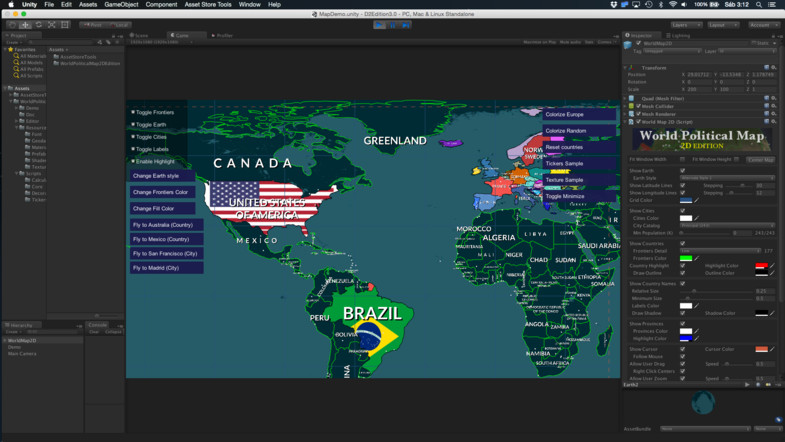Click the Frontiers Color eyedropper icon
Viewport: 785px width, 442px height.
pos(696,258)
